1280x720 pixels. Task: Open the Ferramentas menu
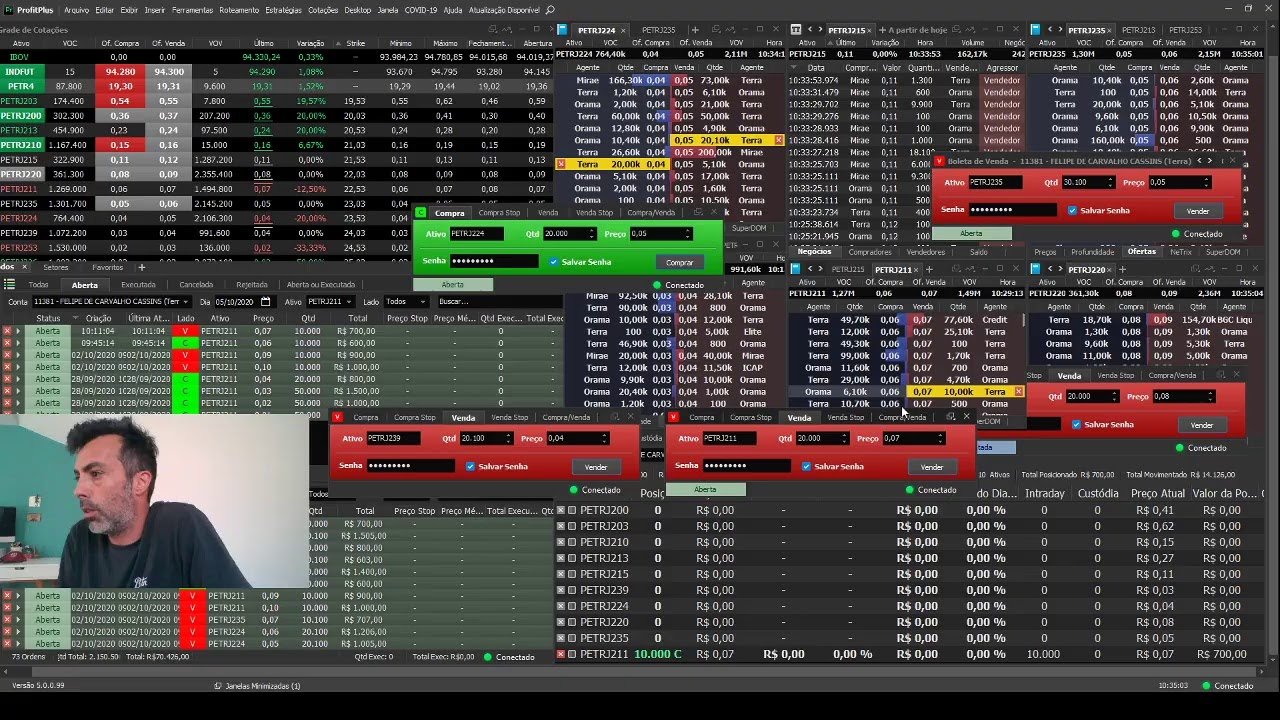click(192, 10)
